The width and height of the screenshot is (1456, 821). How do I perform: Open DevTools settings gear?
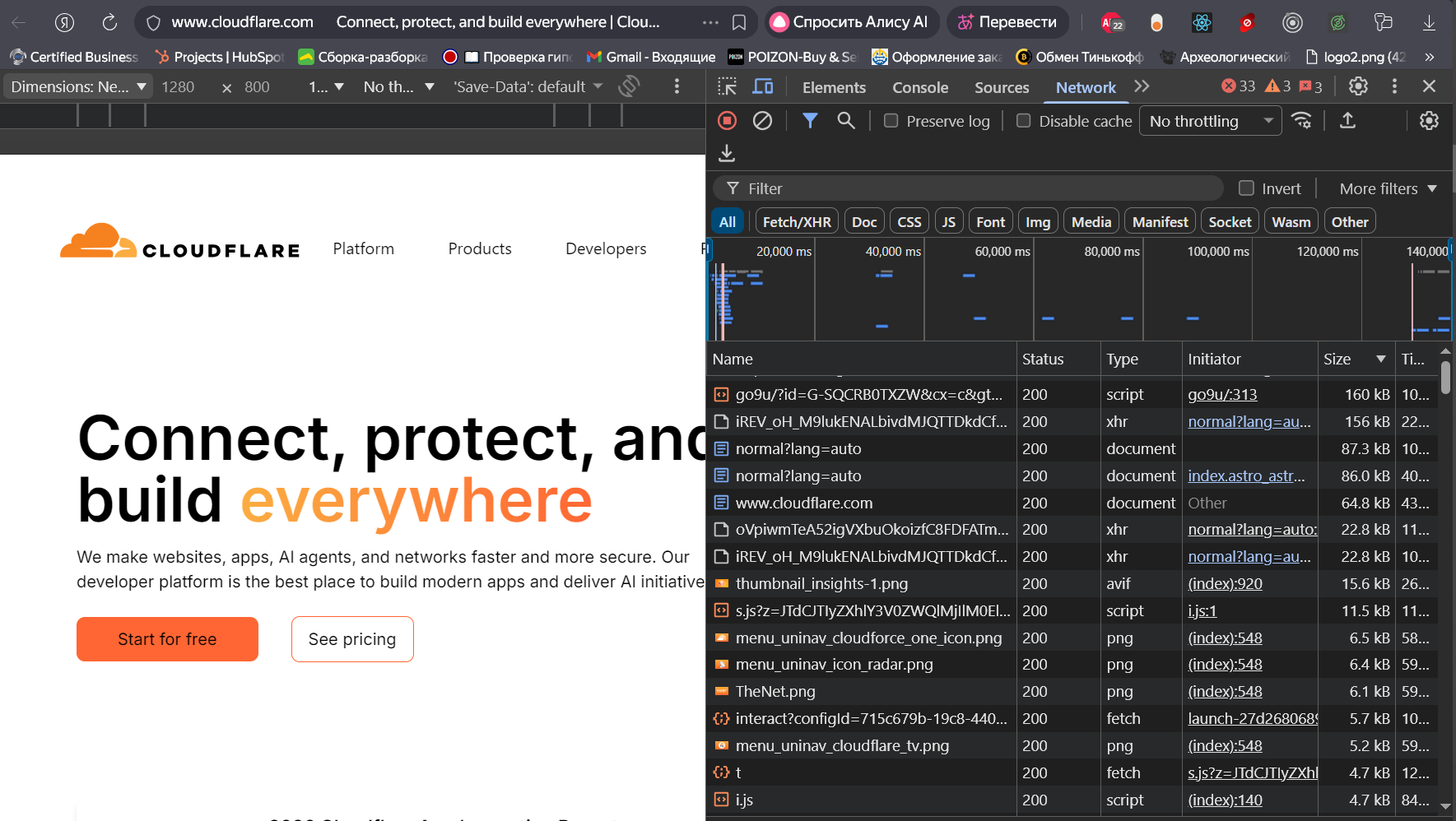1358,86
